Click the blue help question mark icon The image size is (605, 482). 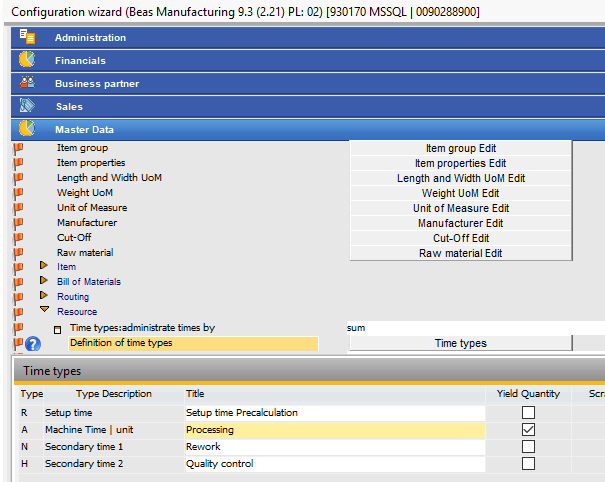[x=33, y=344]
